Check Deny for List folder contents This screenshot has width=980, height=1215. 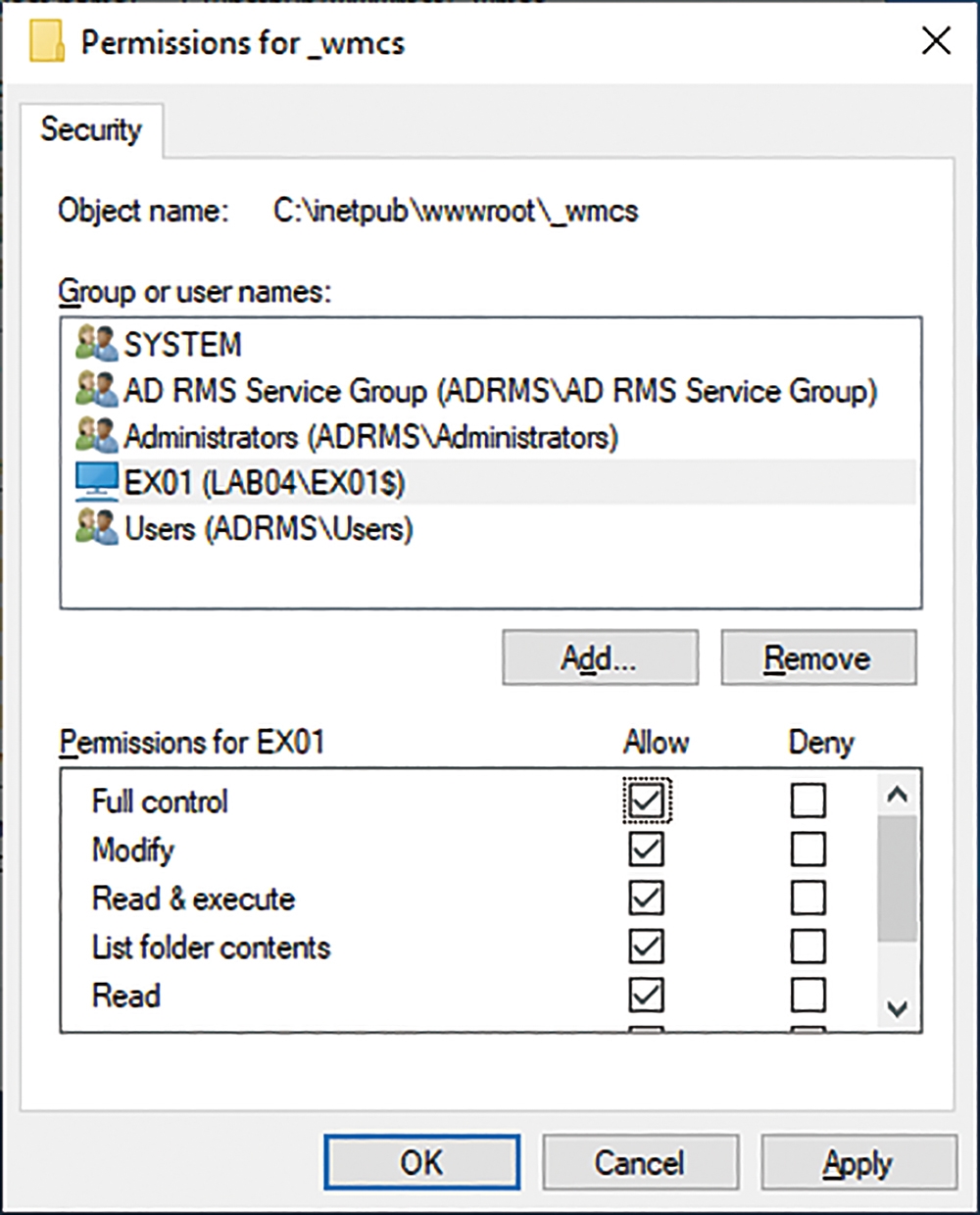click(x=808, y=947)
